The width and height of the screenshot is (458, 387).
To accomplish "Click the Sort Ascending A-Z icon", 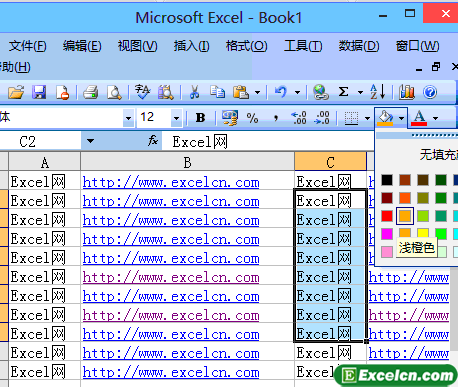I will pyautogui.click(x=378, y=92).
